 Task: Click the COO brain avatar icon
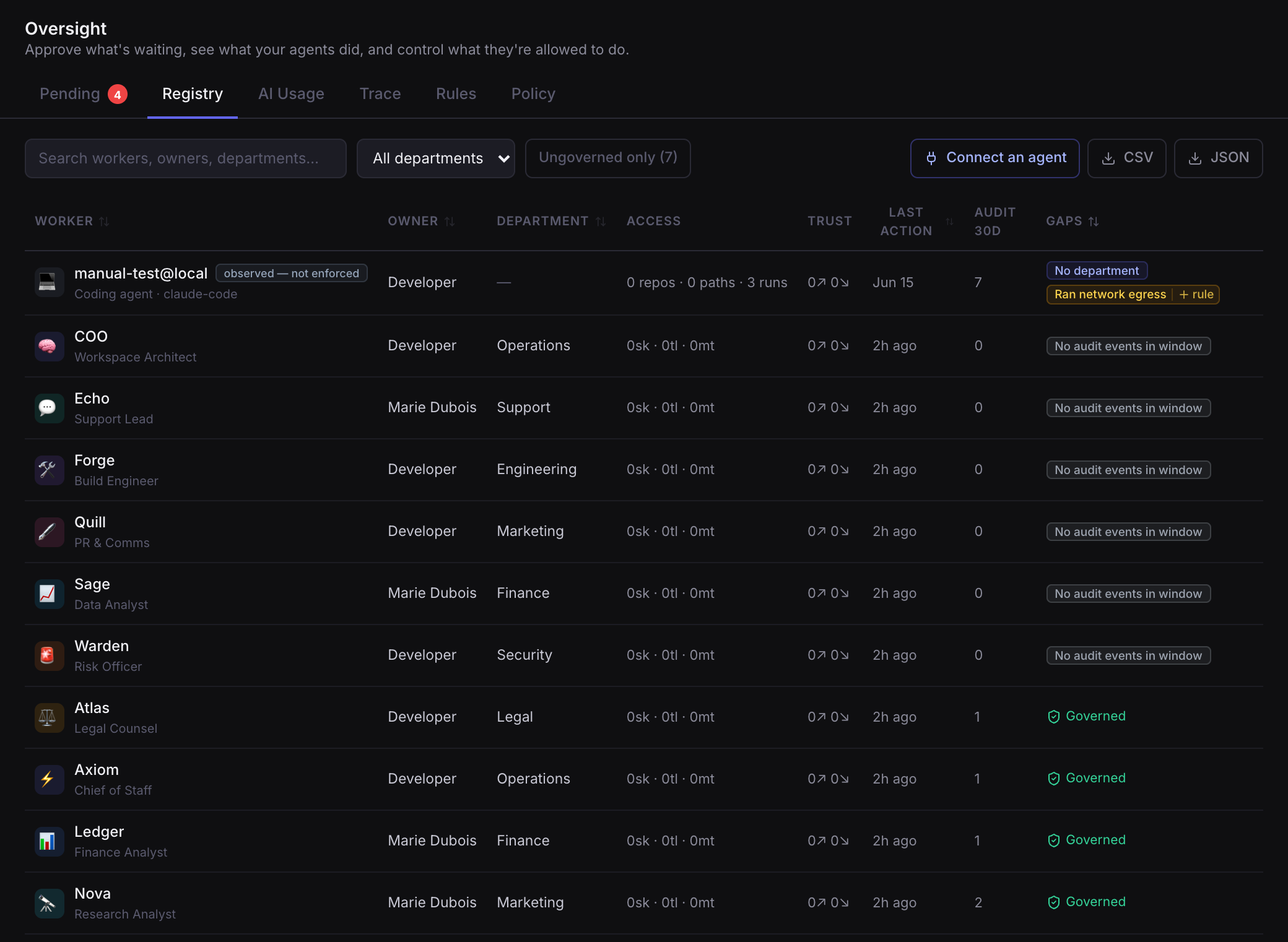tap(50, 346)
